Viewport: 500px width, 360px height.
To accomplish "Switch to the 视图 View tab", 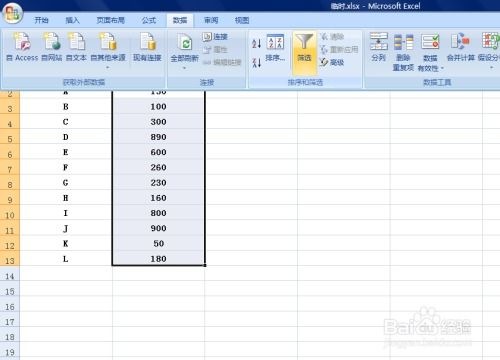I will tap(242, 20).
